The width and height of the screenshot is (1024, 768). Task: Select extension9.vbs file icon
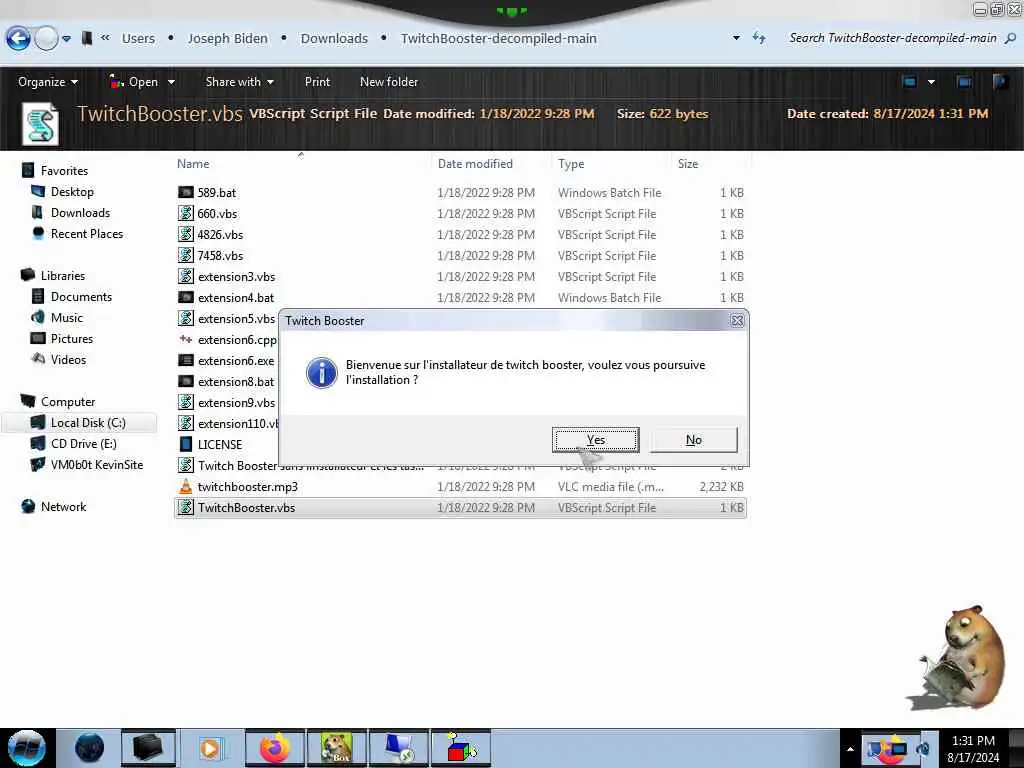pos(186,402)
